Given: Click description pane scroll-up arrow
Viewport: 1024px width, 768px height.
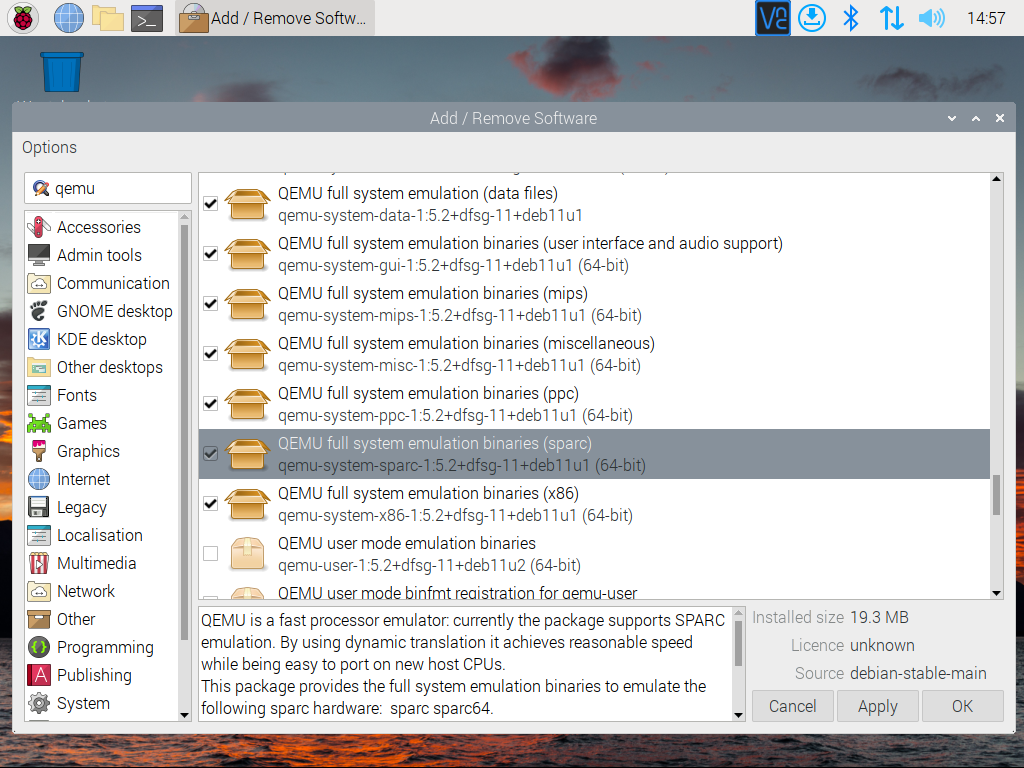Looking at the screenshot, I should point(739,613).
